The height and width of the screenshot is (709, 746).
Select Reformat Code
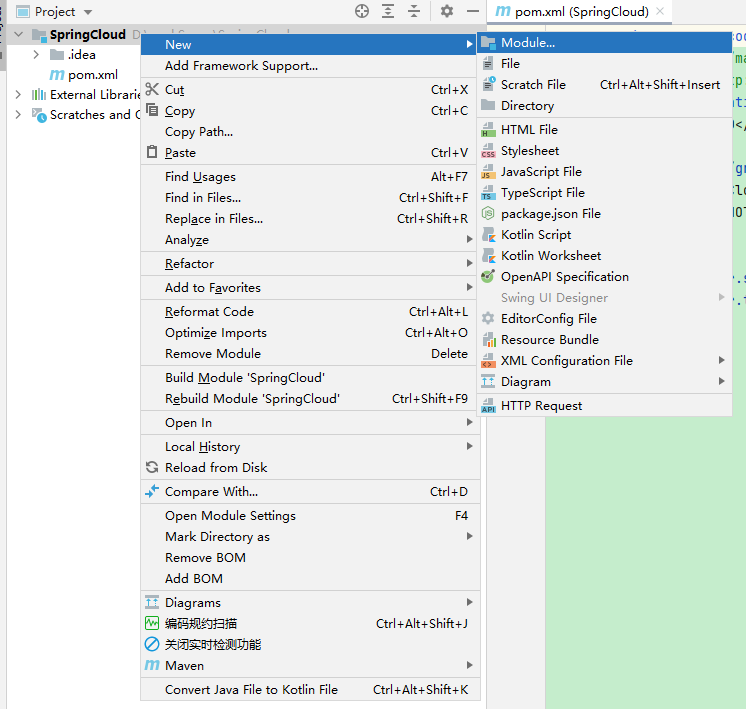[x=310, y=312]
